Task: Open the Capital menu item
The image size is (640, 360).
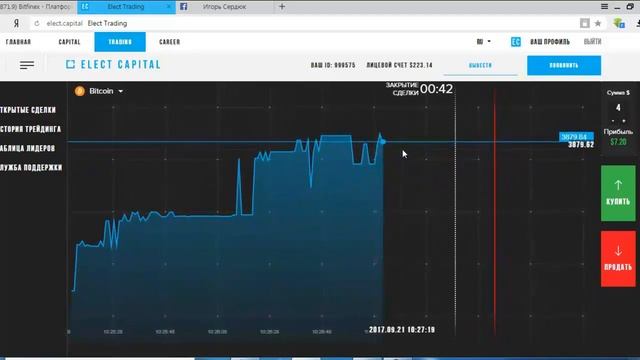Action: [69, 42]
